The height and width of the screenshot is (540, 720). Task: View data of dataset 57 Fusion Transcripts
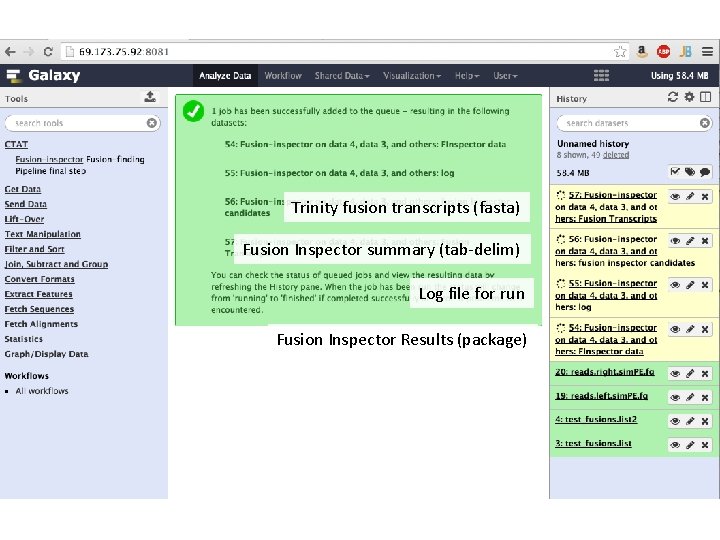[675, 197]
